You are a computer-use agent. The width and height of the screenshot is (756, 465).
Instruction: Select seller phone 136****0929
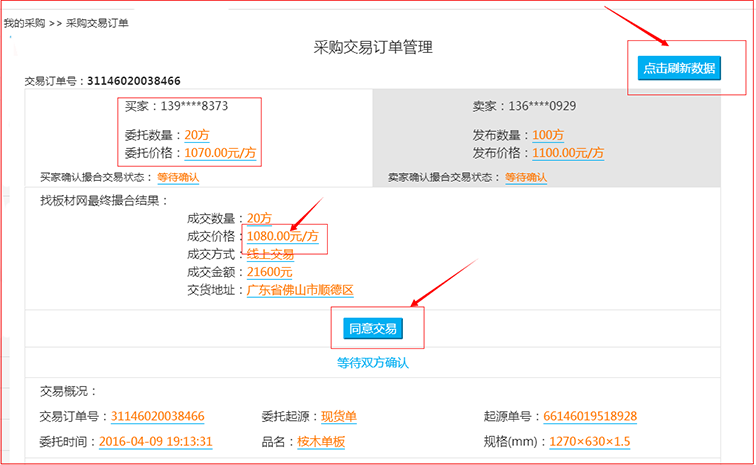click(x=542, y=106)
